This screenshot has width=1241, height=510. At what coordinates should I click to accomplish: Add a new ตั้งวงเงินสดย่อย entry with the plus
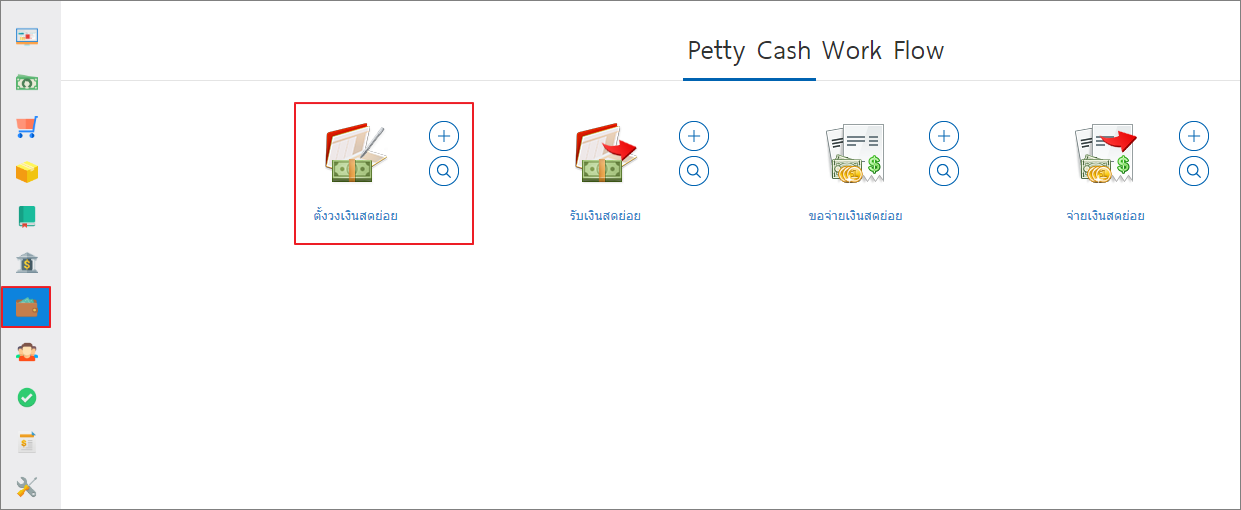tap(444, 136)
